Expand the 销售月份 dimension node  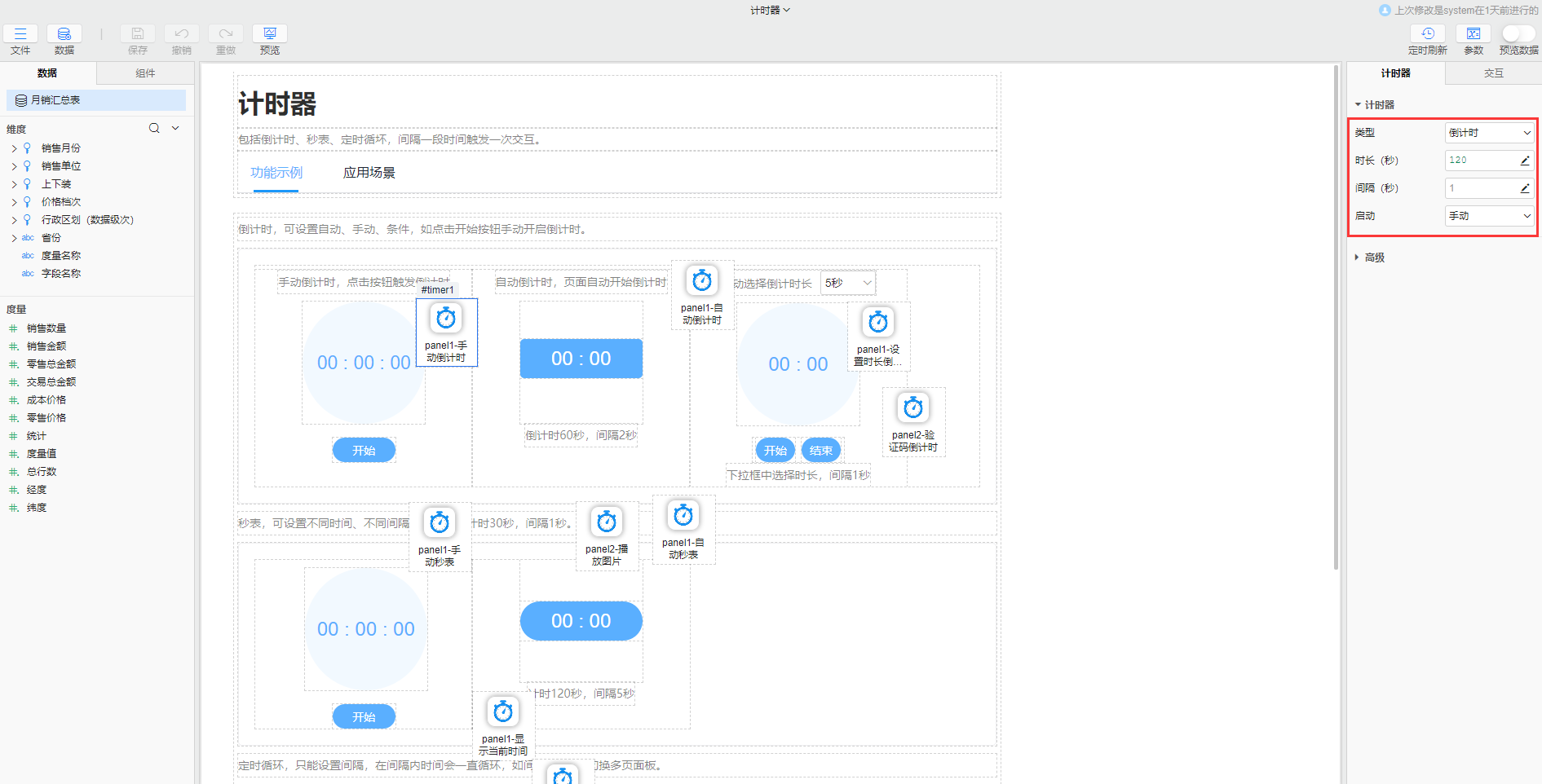click(x=14, y=148)
